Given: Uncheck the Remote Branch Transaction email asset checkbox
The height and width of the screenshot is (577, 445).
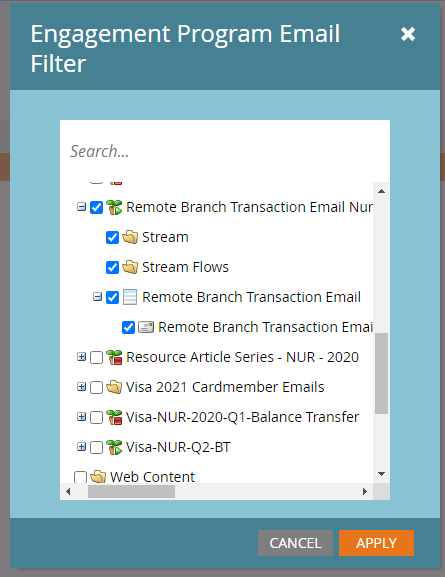Looking at the screenshot, I should coord(128,328).
